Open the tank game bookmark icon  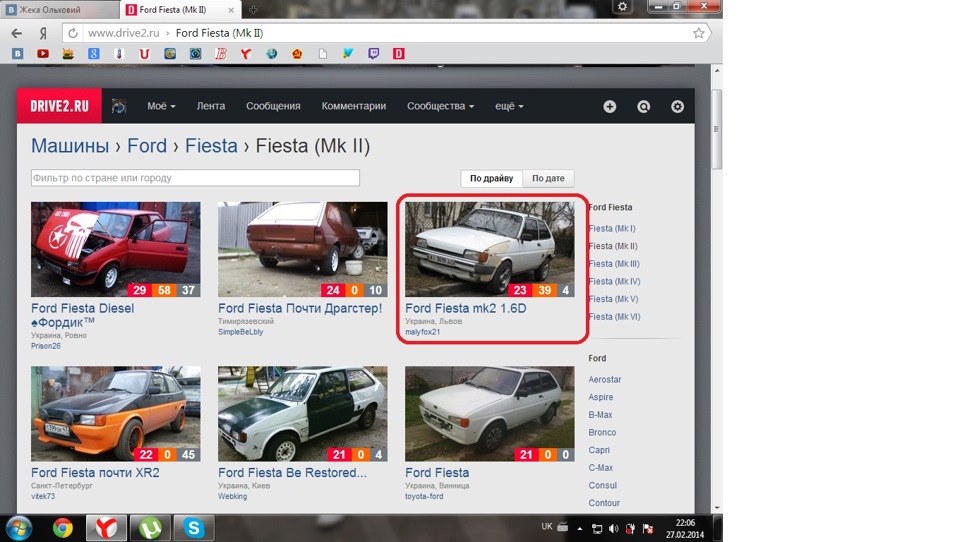(68, 54)
